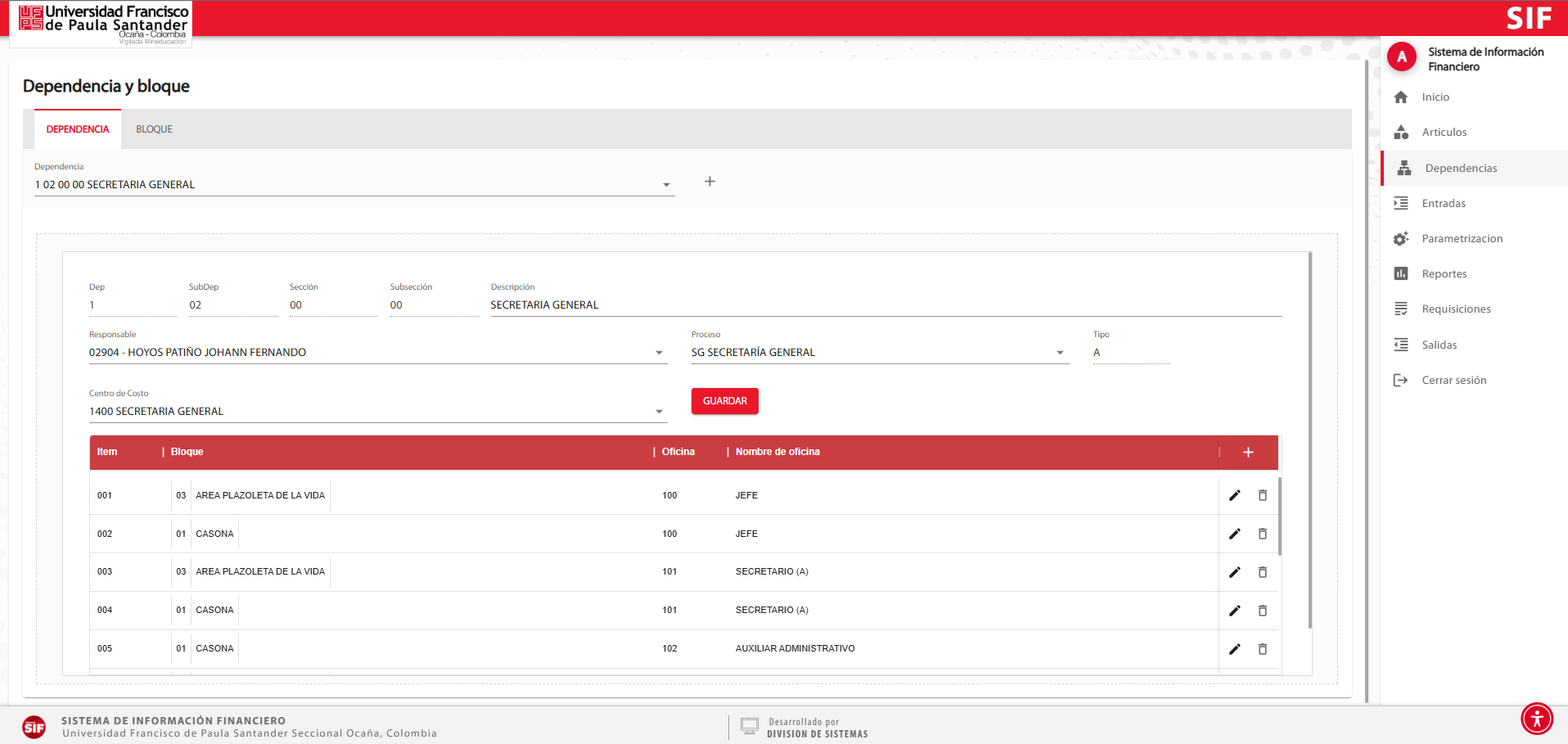Image resolution: width=1568 pixels, height=744 pixels.
Task: Open Articulos in sidebar menu
Action: click(1474, 132)
